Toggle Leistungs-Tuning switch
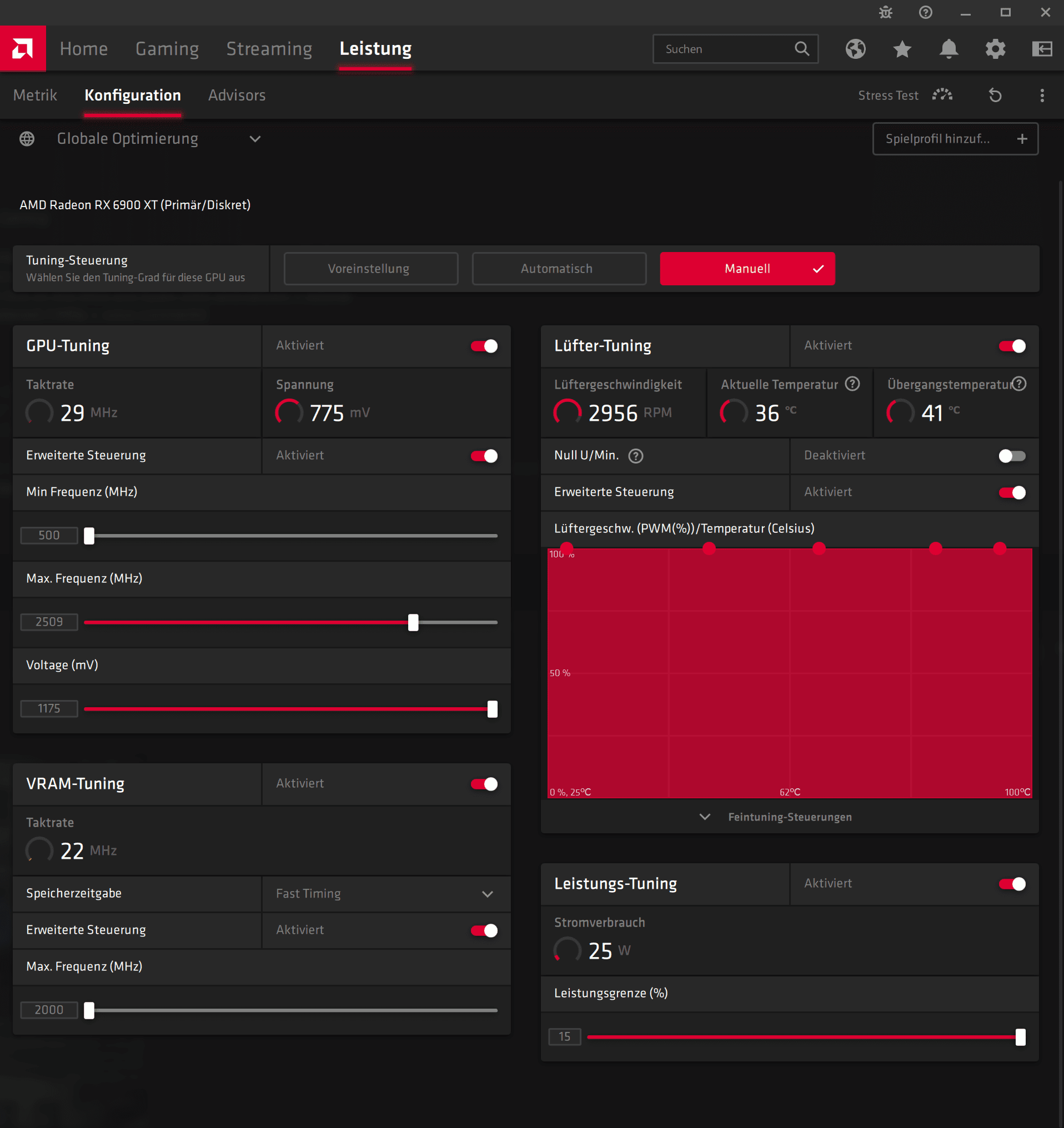 [x=1012, y=884]
